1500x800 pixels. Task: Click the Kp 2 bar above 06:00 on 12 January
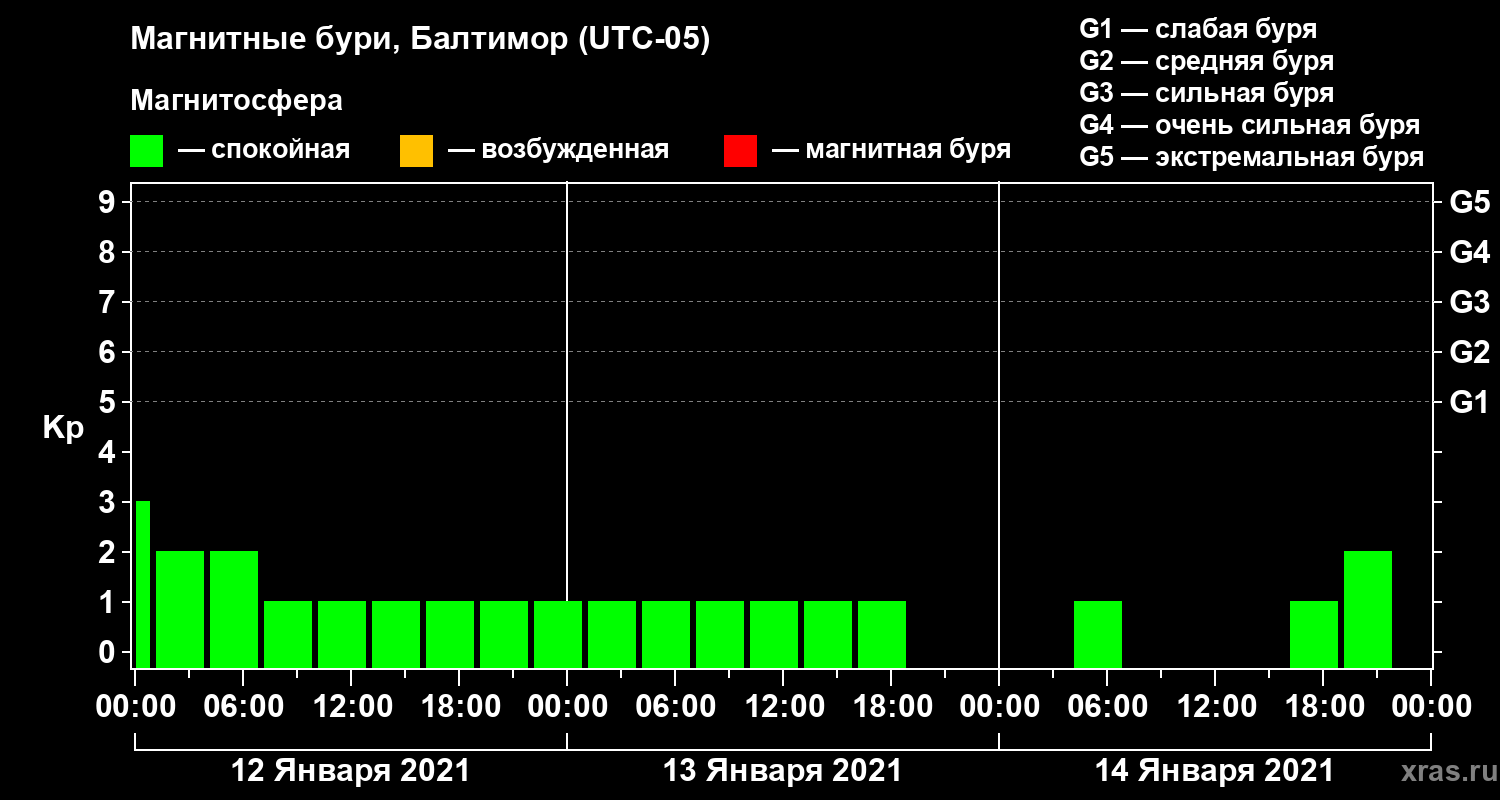click(234, 609)
